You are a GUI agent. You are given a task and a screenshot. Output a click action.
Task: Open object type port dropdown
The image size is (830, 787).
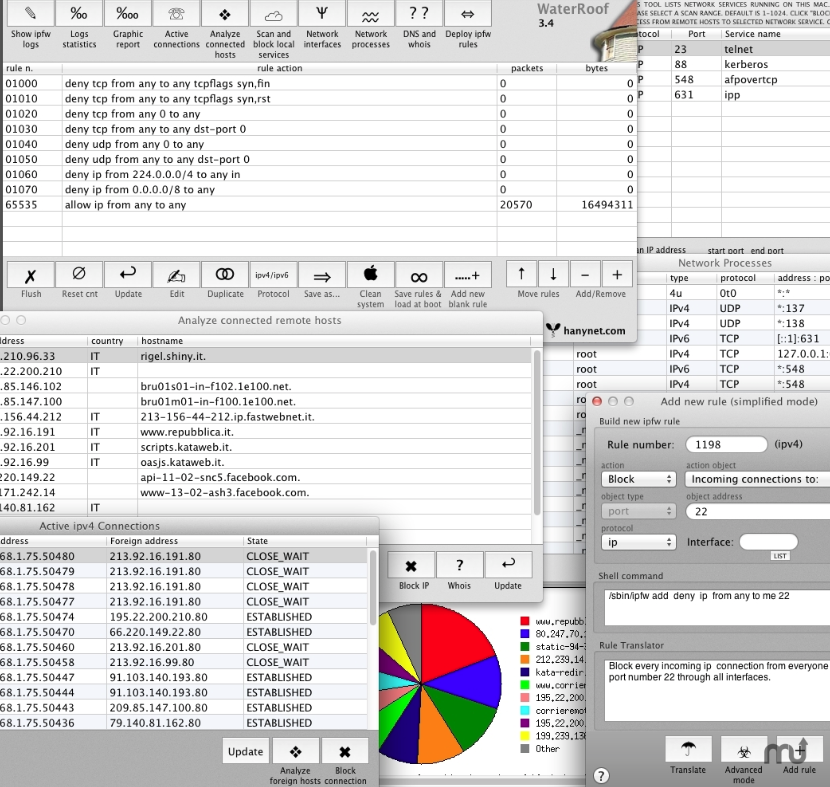(x=638, y=511)
